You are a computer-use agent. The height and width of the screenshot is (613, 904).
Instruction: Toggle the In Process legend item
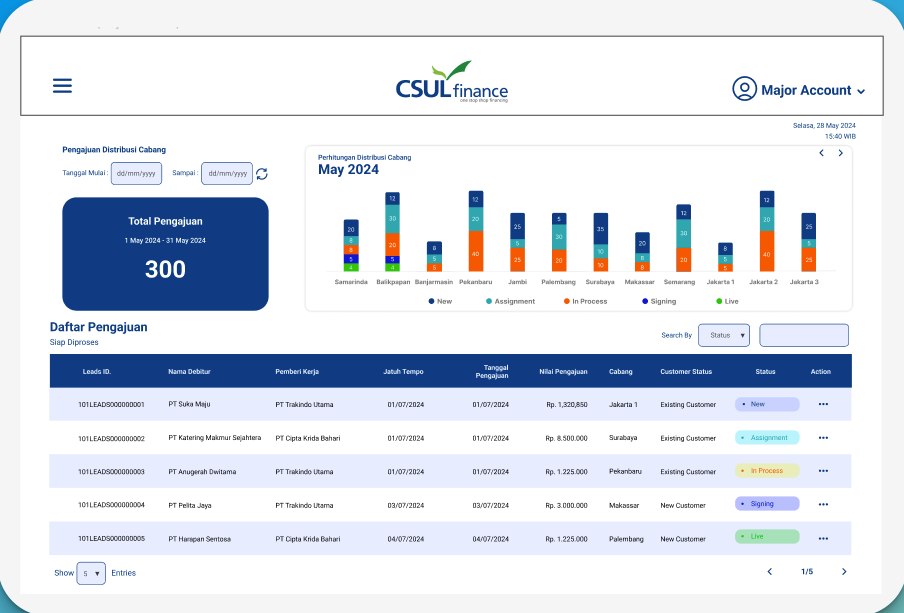[585, 301]
